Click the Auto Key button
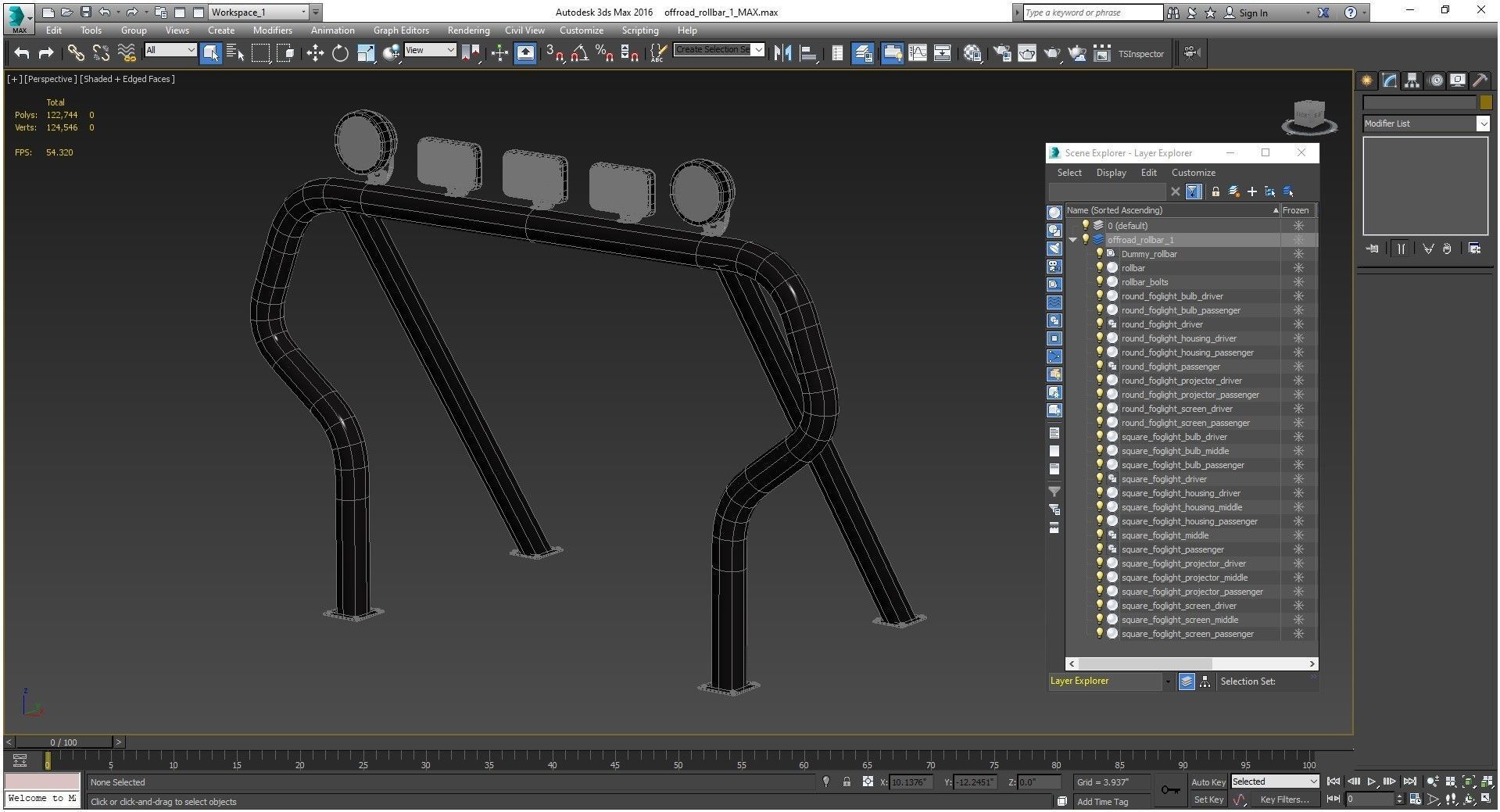The width and height of the screenshot is (1500, 812). coord(1208,782)
